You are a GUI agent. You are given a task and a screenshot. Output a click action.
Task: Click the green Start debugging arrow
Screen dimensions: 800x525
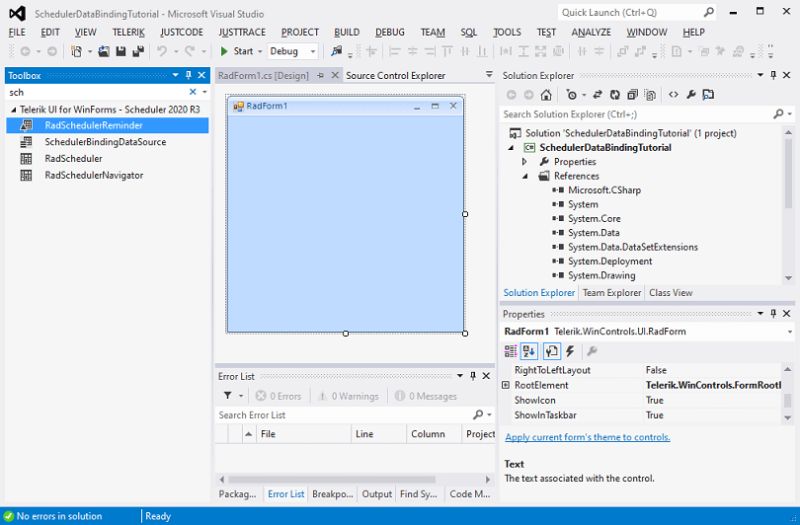[224, 51]
